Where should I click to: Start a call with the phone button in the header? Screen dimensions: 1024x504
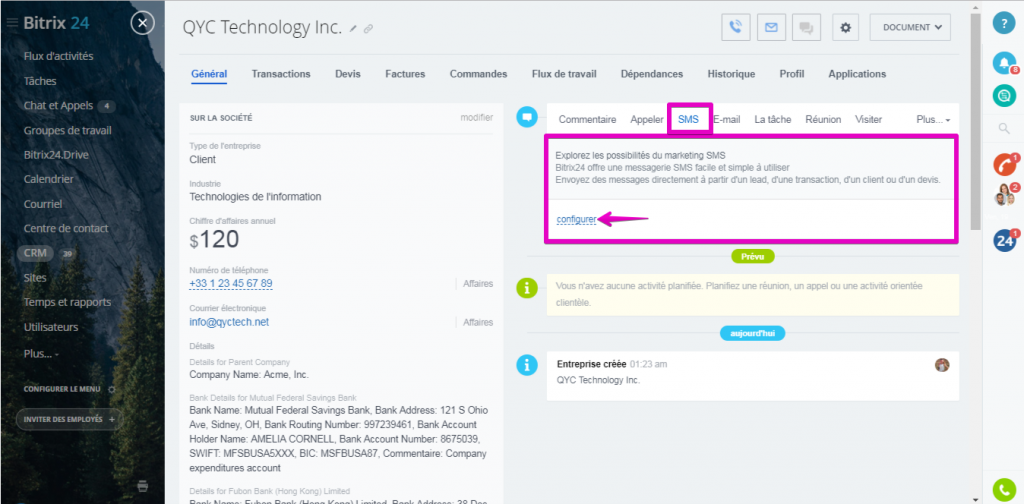pyautogui.click(x=735, y=27)
